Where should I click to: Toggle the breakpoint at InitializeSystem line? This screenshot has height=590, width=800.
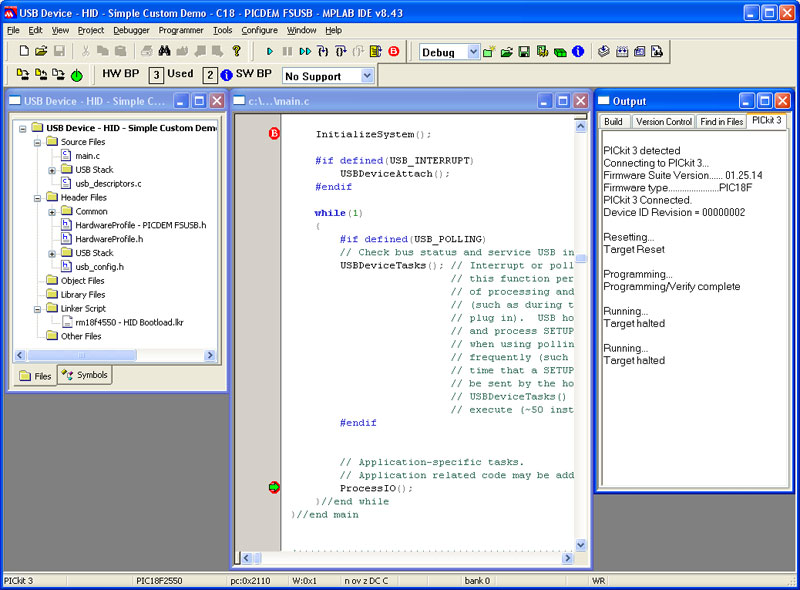(274, 134)
